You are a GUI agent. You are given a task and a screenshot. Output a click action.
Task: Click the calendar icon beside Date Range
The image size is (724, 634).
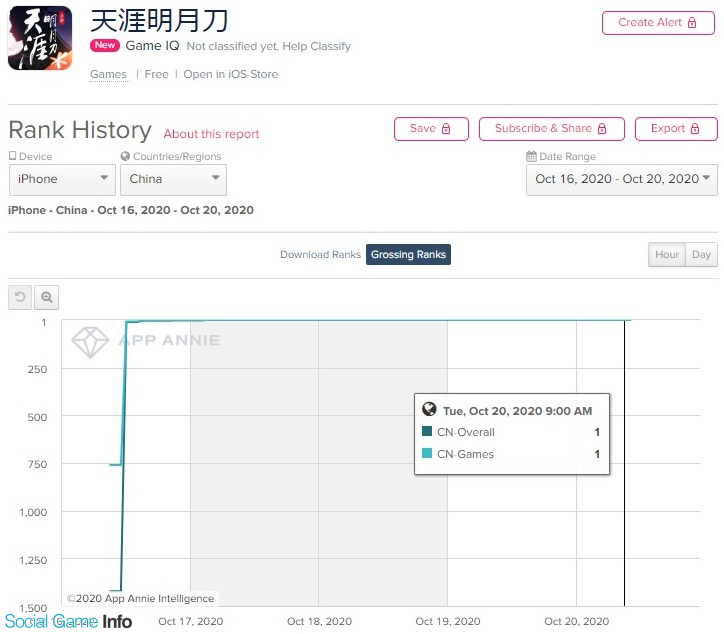pos(531,156)
